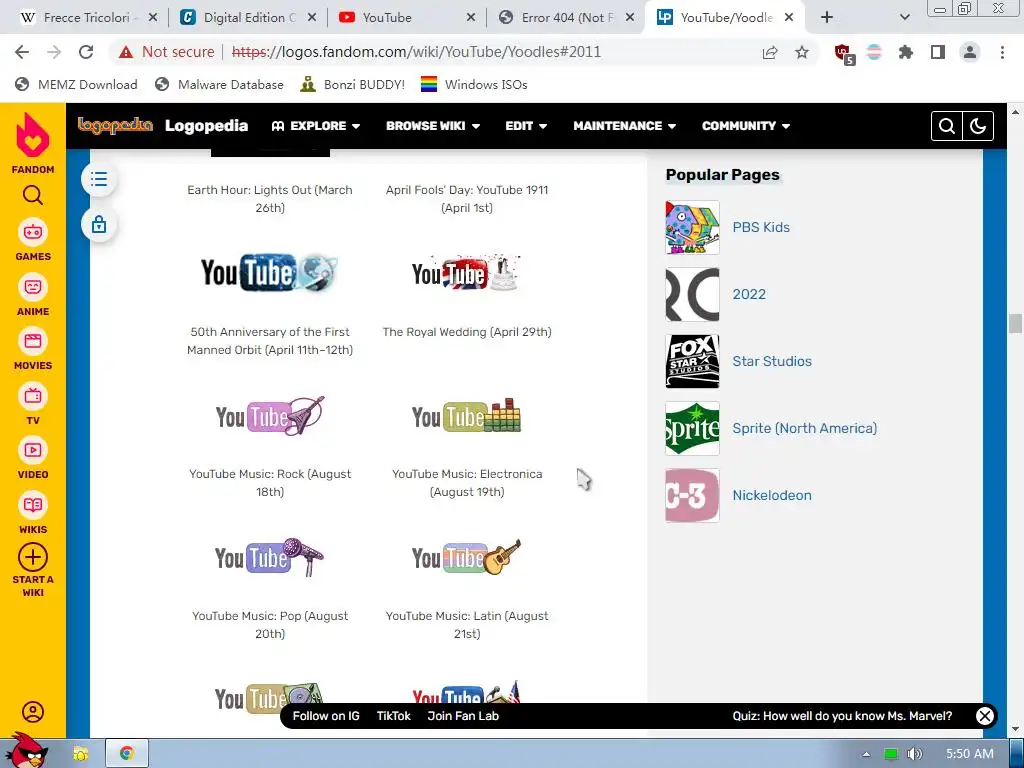Share this page via share icon
This screenshot has width=1024, height=768.
pos(770,52)
